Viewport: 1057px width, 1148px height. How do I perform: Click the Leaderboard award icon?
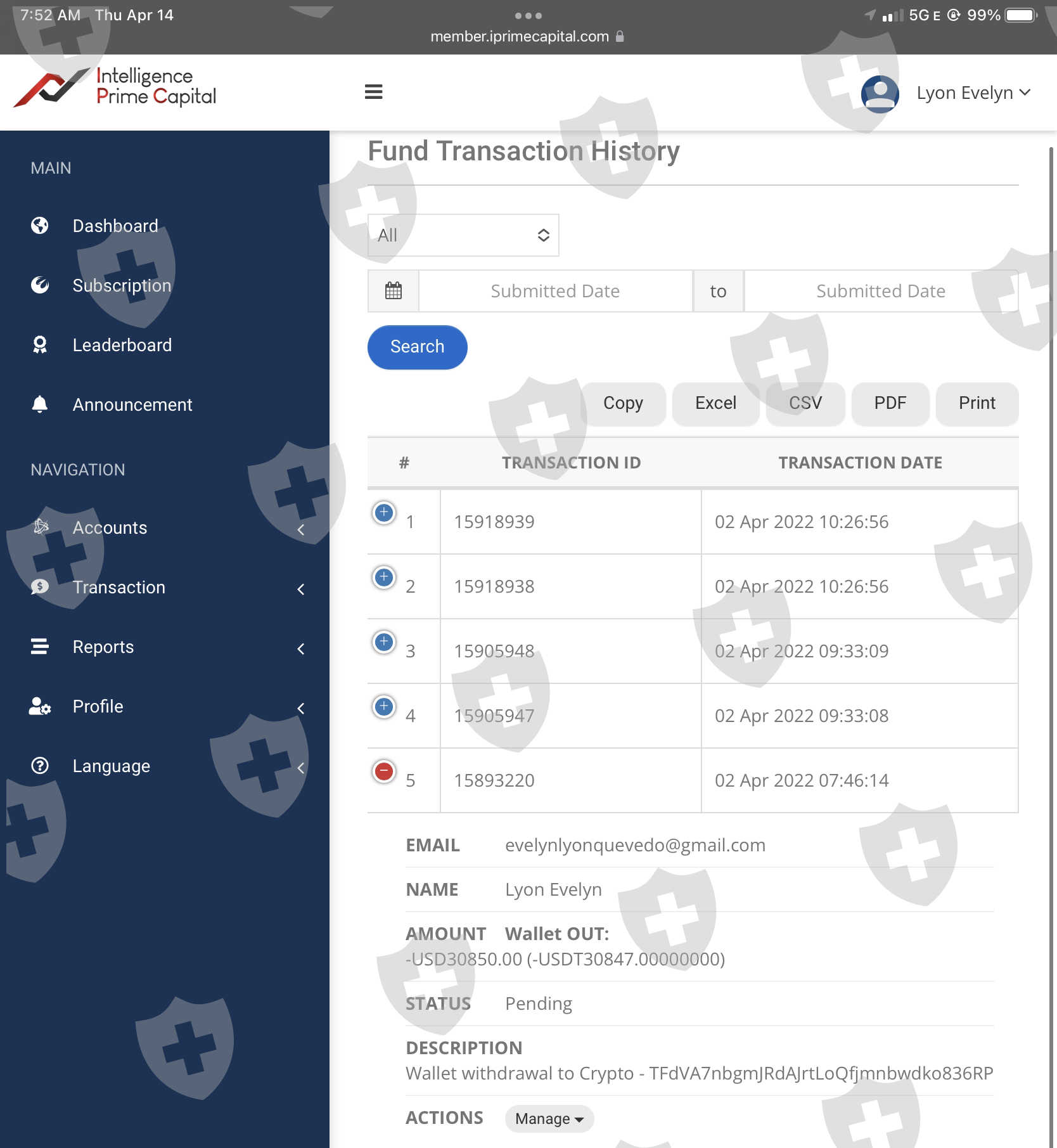pos(40,345)
